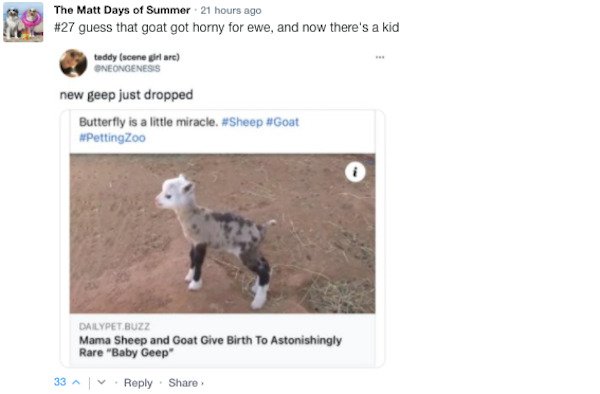The width and height of the screenshot is (600, 394).
Task: Reply to the comment
Action: (138, 383)
